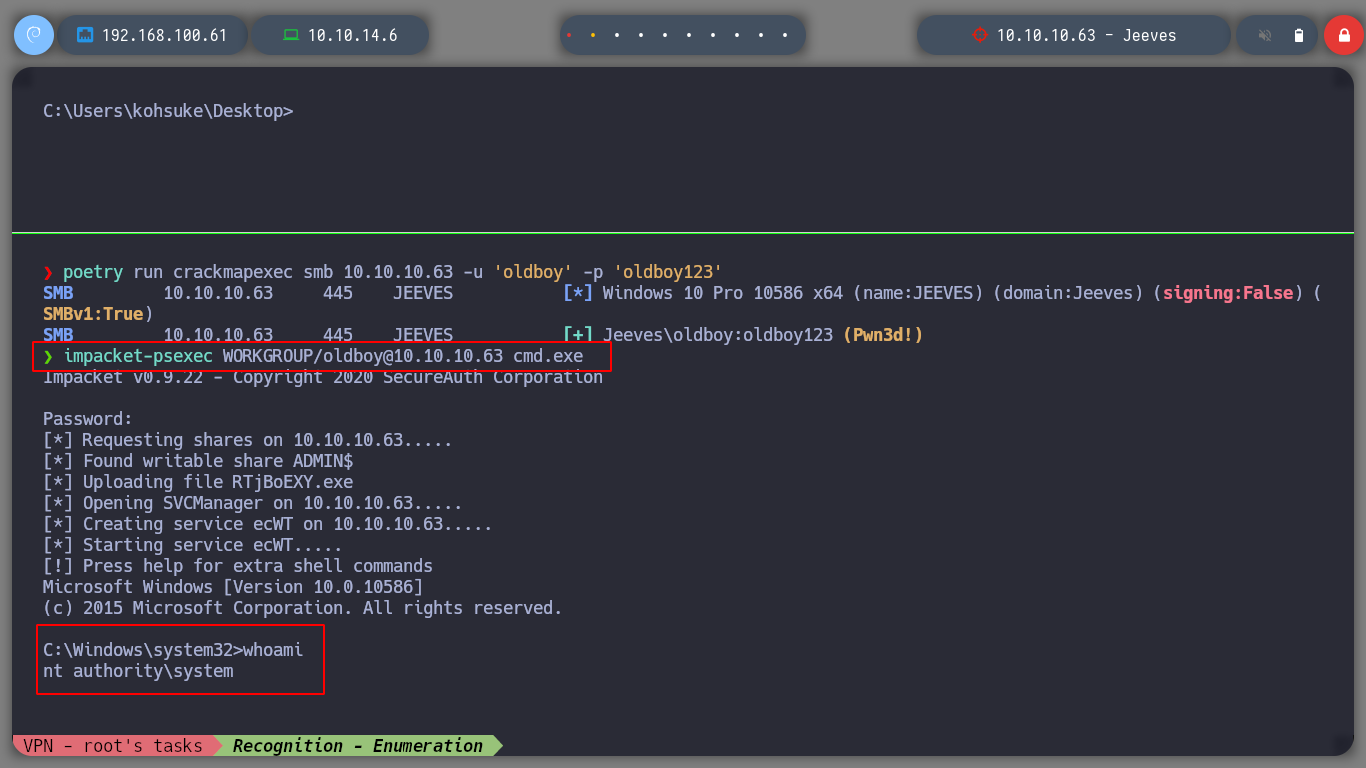Click the 'Uploading file RTjBoEXY.exe' line
The height and width of the screenshot is (768, 1366).
198,482
